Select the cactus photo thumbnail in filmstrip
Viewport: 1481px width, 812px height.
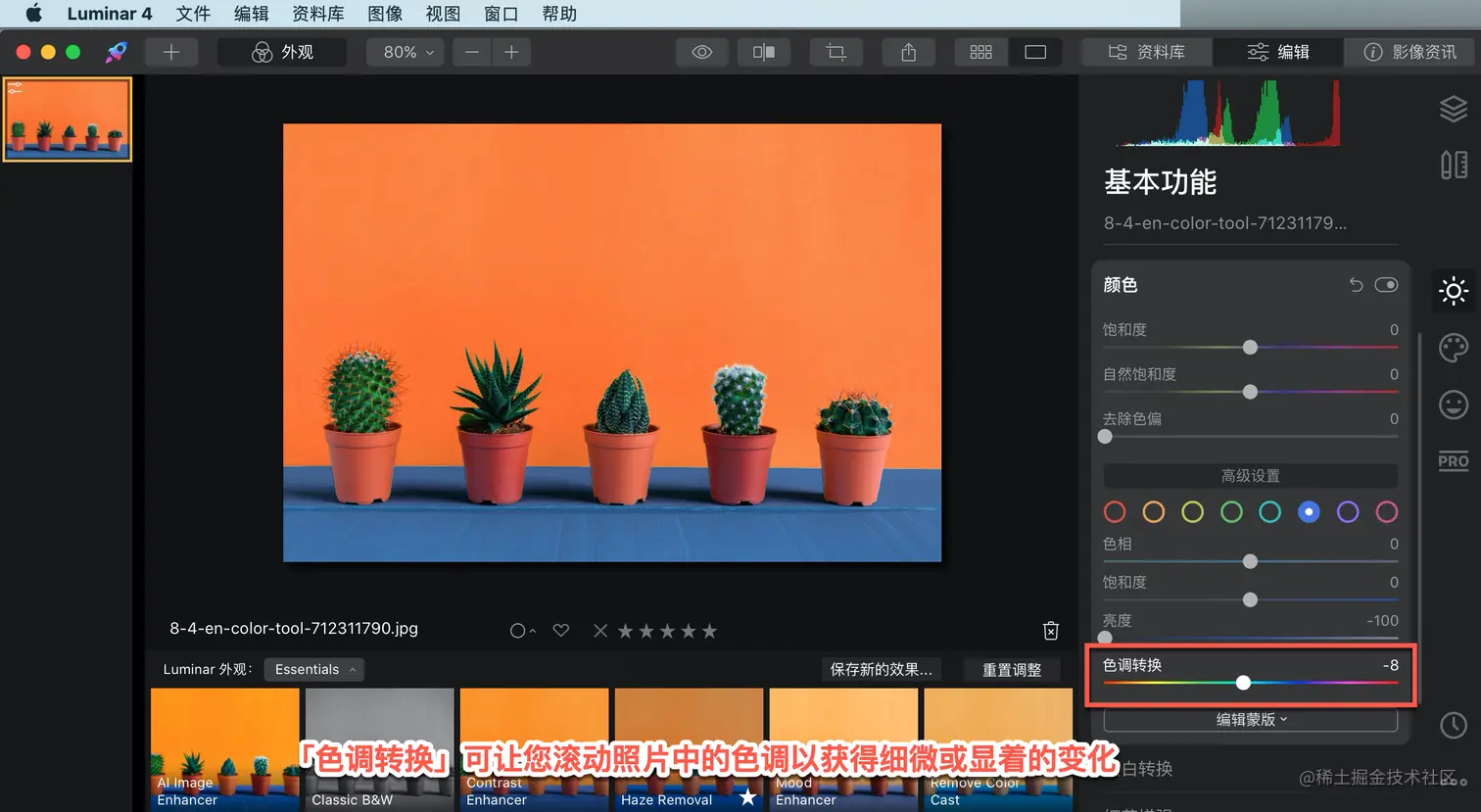pos(68,119)
